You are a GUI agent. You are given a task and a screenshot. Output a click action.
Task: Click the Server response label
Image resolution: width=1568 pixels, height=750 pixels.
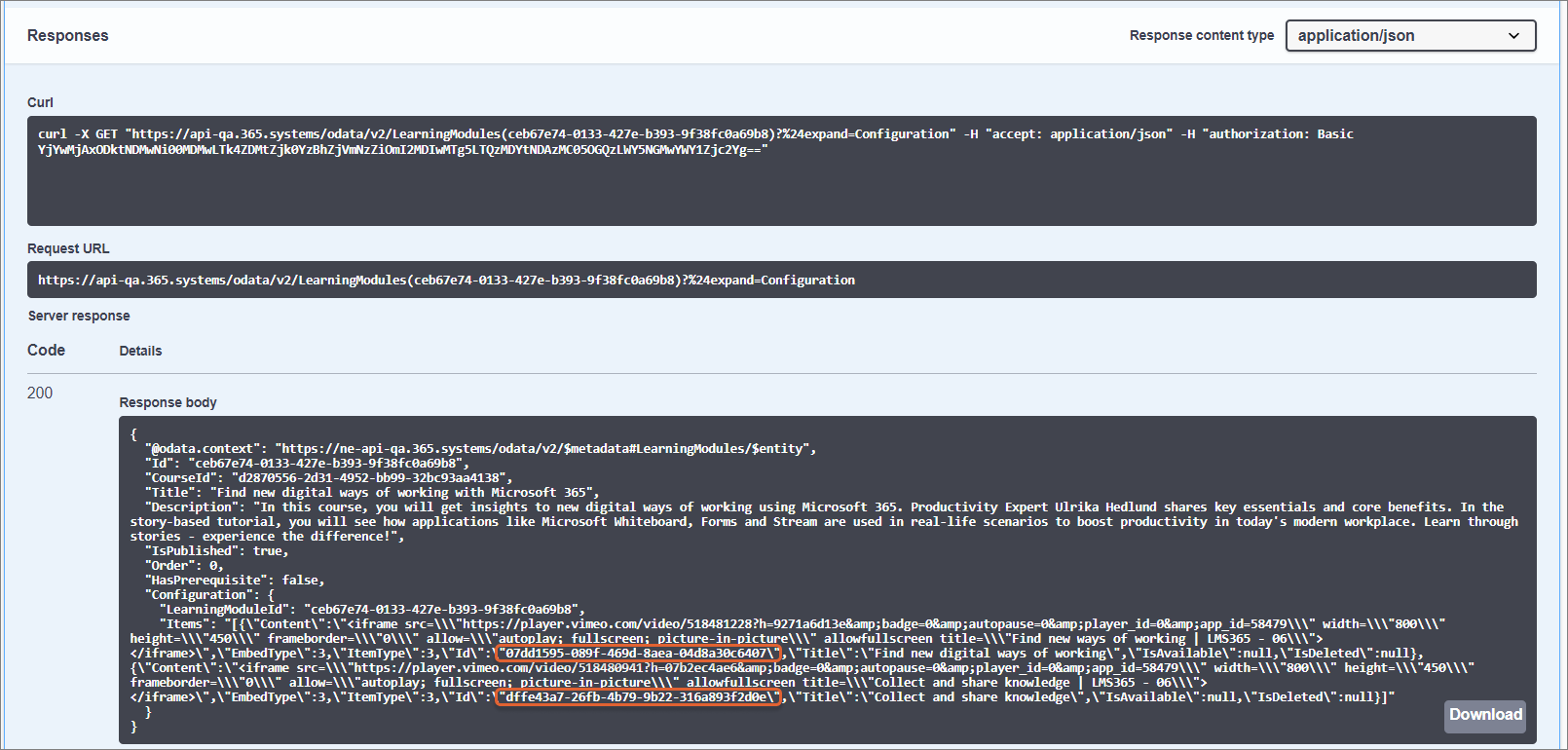point(79,316)
